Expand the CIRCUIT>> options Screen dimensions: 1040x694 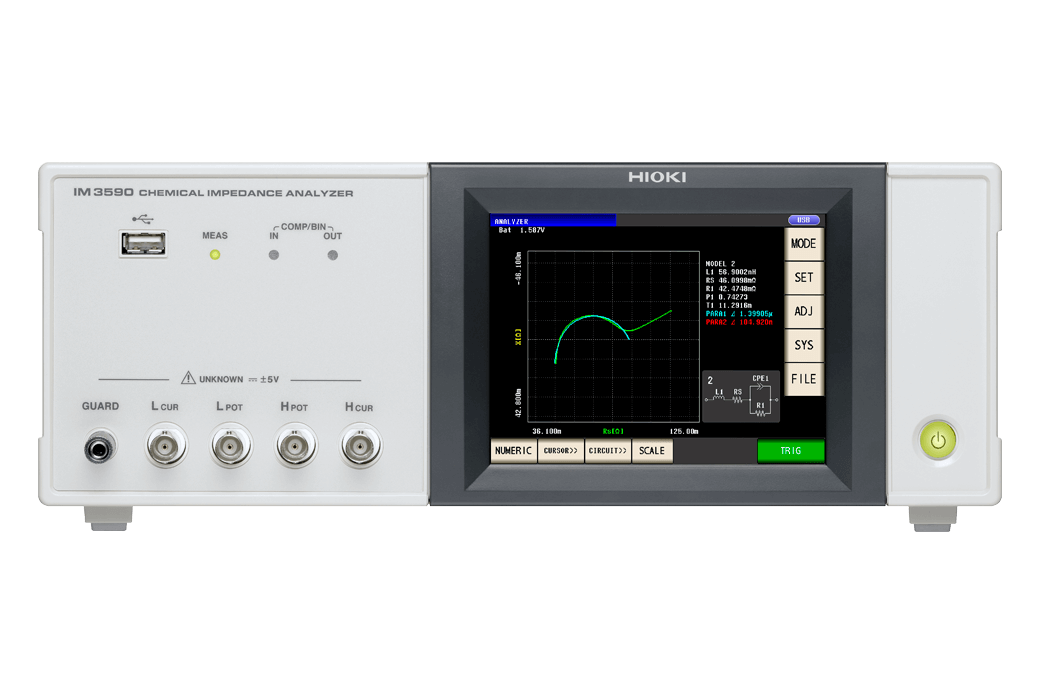(x=608, y=451)
